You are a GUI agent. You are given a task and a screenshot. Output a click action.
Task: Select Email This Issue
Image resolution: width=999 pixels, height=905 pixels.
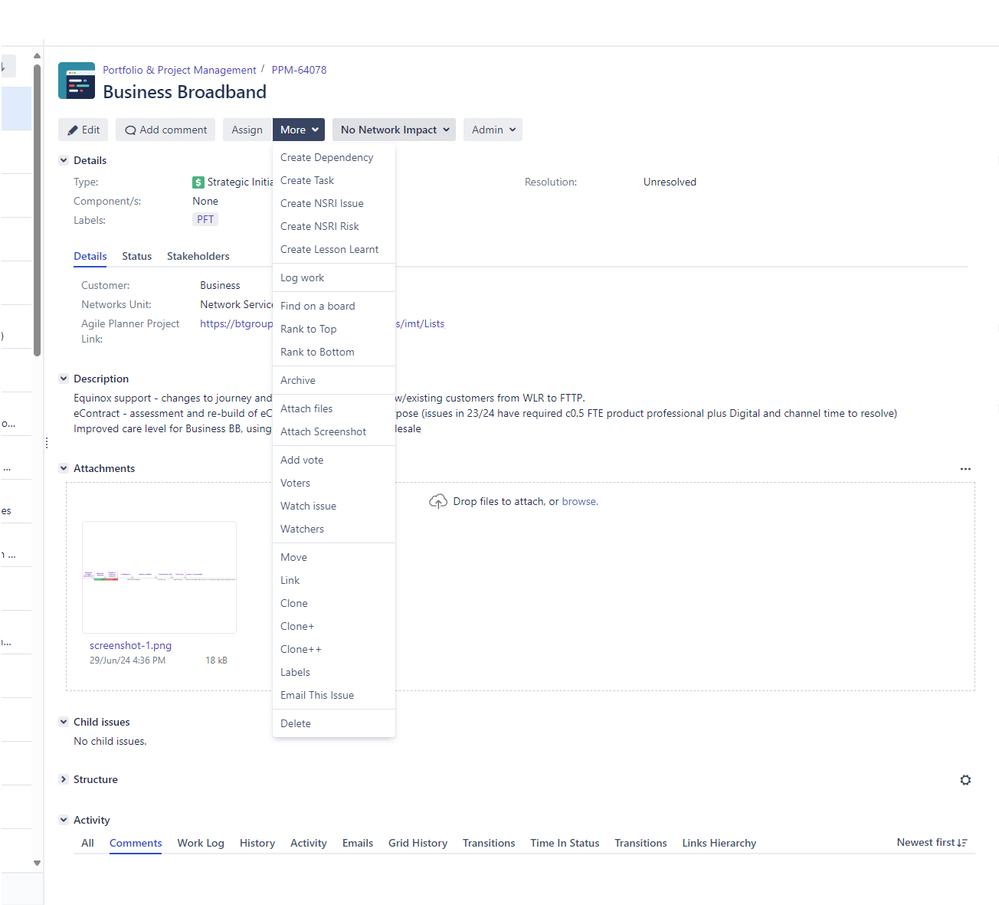pyautogui.click(x=334, y=695)
